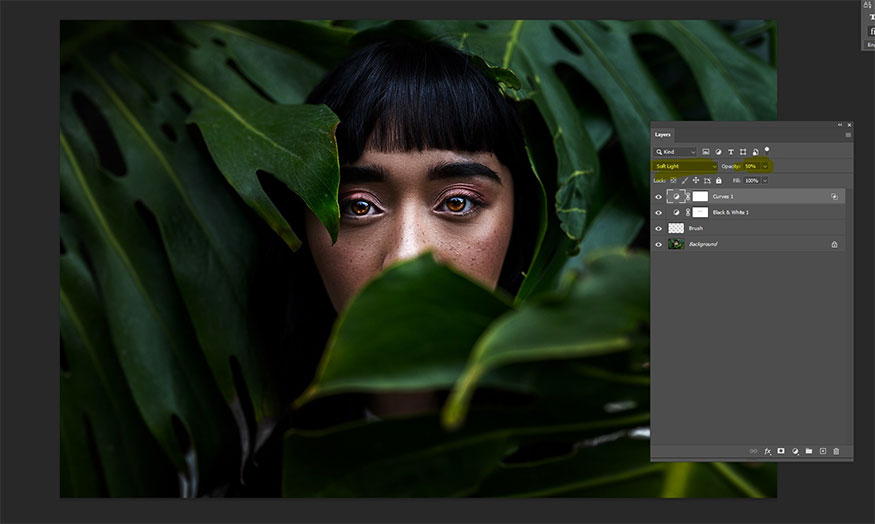This screenshot has height=524, width=875.
Task: Click the Opacity 50% value field
Action: (x=751, y=166)
